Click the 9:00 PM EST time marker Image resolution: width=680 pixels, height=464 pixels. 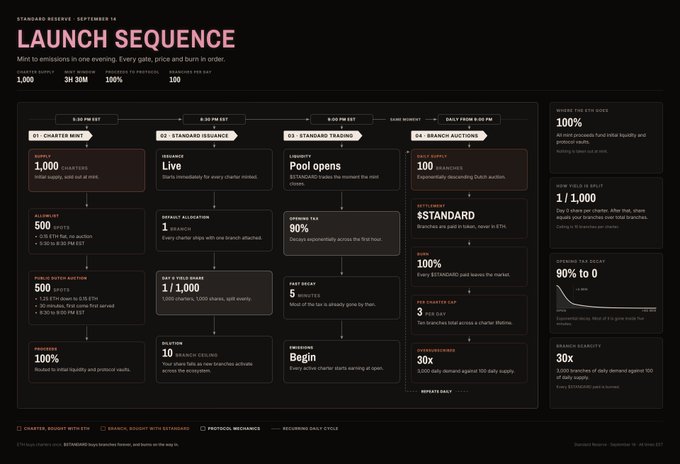point(342,119)
